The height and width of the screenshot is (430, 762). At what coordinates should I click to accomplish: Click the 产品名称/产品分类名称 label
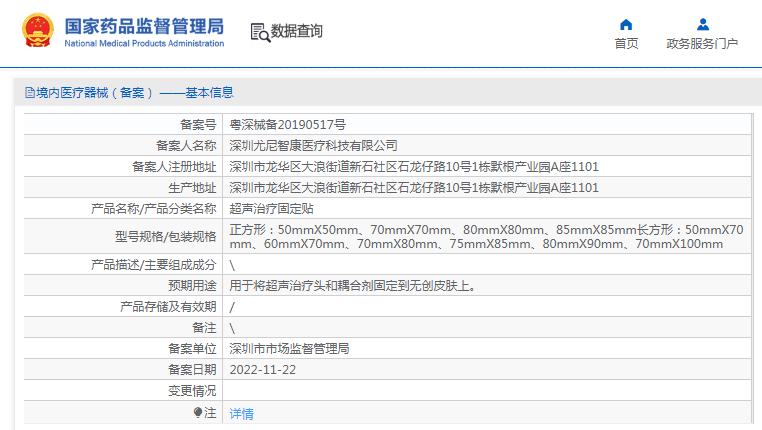tap(154, 209)
